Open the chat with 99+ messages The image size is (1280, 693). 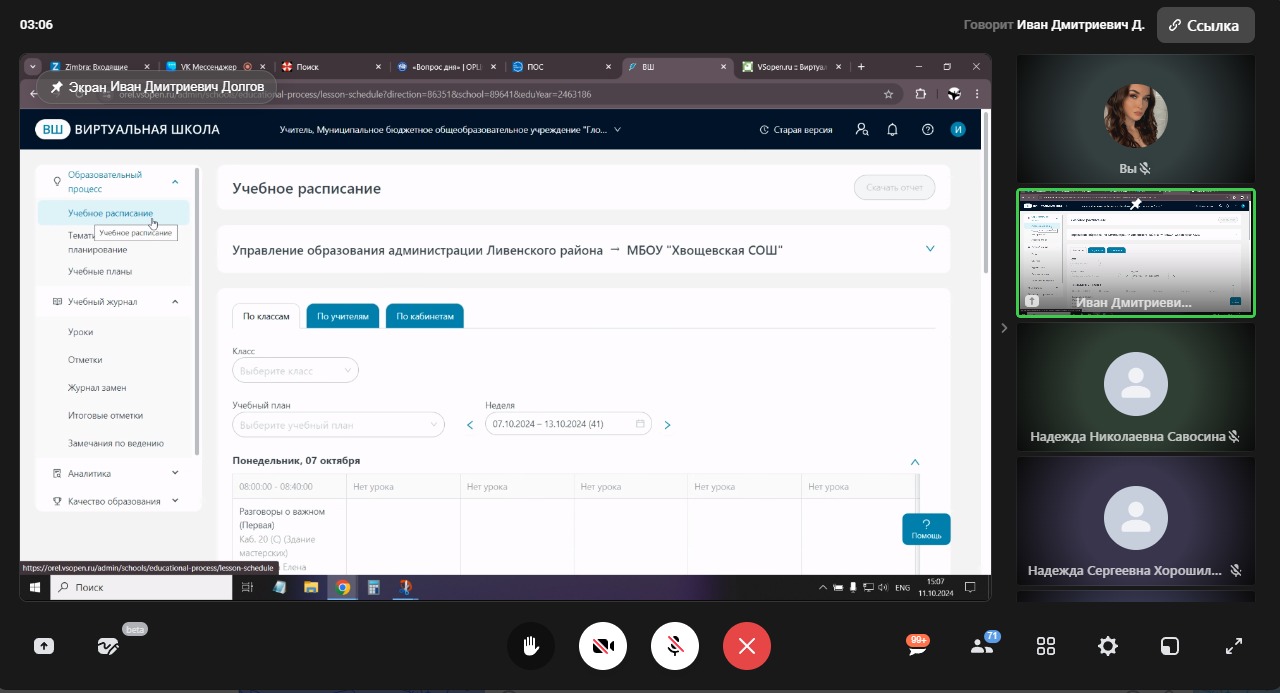tap(917, 646)
